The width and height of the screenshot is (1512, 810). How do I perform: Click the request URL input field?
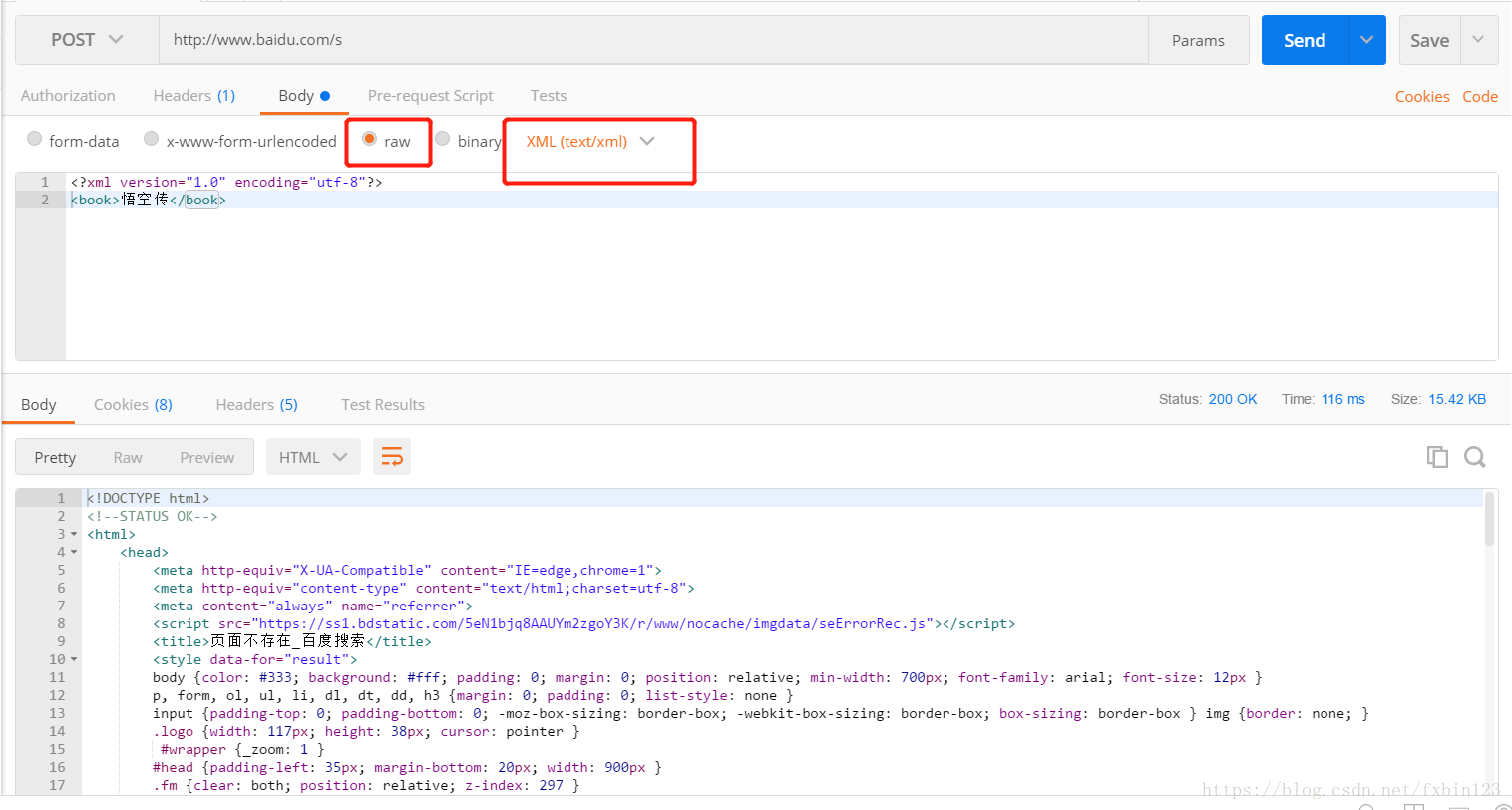click(652, 40)
